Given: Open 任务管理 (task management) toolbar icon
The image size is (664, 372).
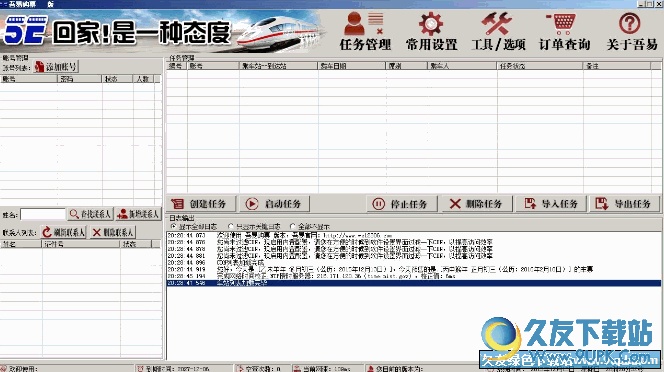Looking at the screenshot, I should (365, 31).
